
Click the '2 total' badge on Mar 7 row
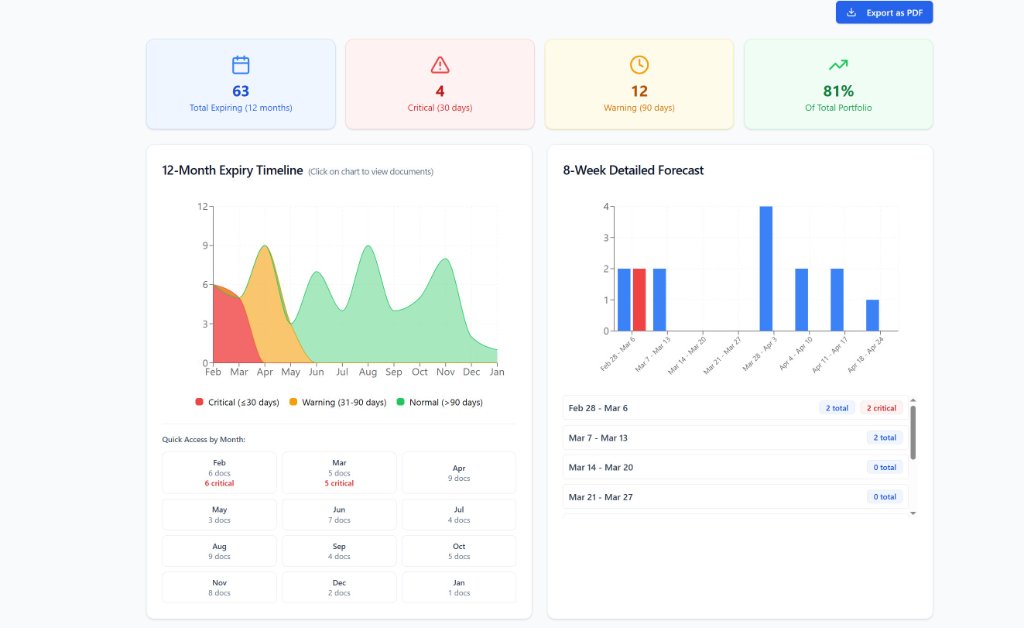(x=885, y=437)
